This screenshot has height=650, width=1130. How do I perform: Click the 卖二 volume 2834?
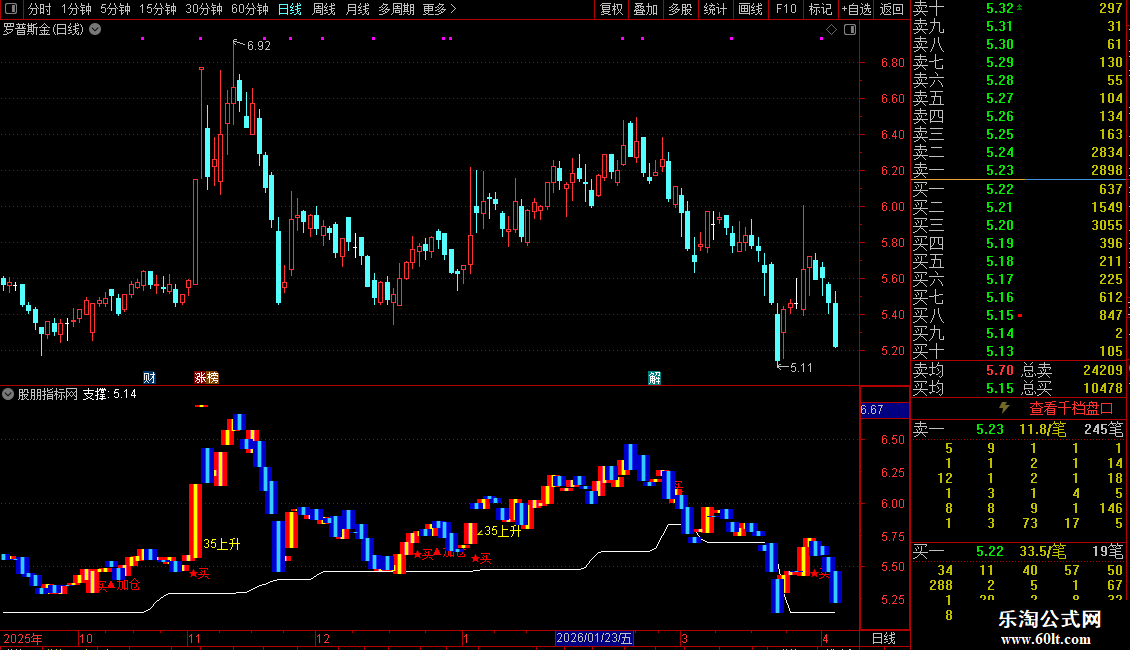coord(1107,152)
